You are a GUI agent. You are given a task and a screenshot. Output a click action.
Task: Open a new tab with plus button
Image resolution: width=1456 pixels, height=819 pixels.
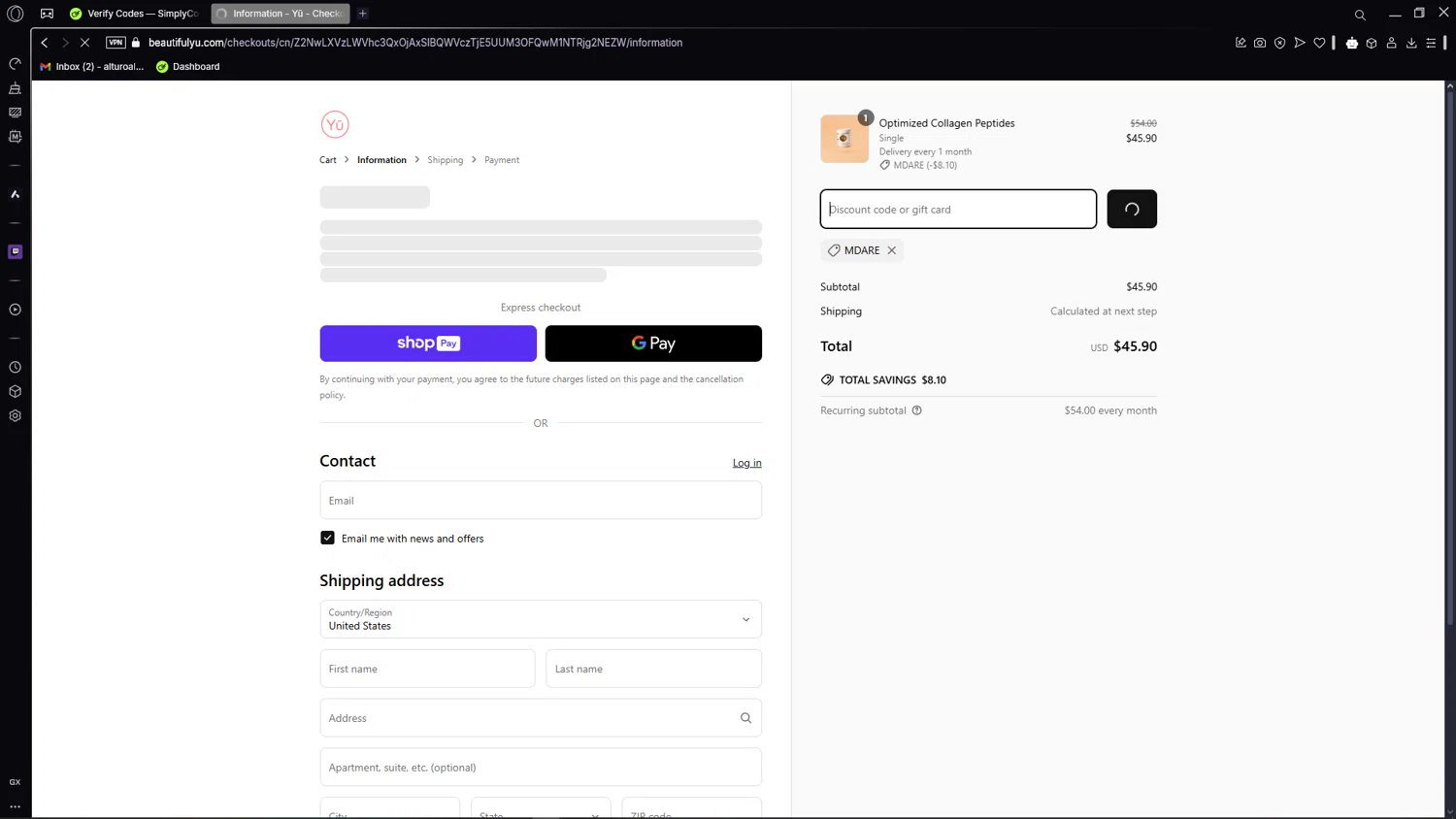tap(363, 14)
